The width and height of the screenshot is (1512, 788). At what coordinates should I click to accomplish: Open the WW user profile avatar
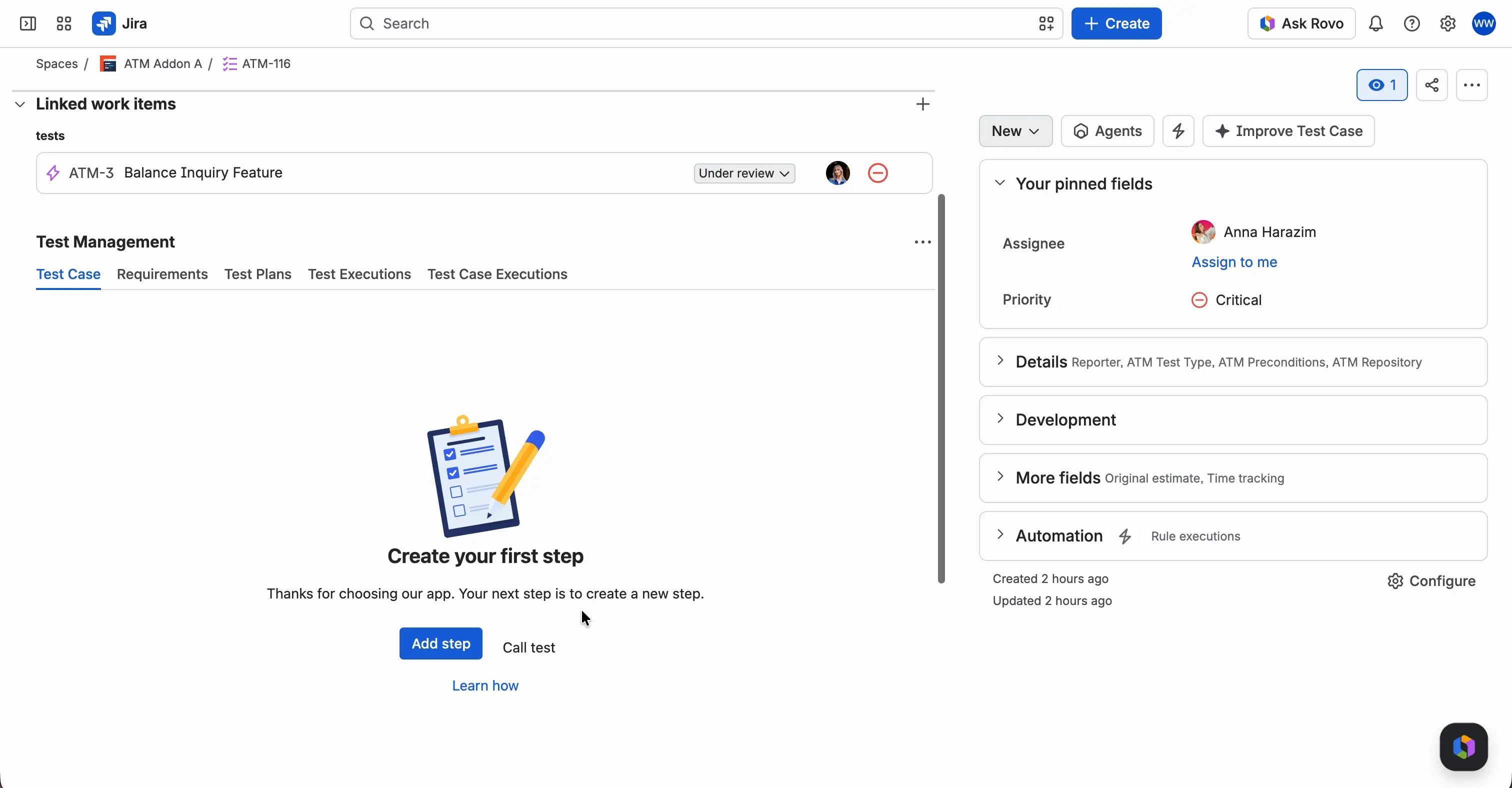coord(1483,23)
